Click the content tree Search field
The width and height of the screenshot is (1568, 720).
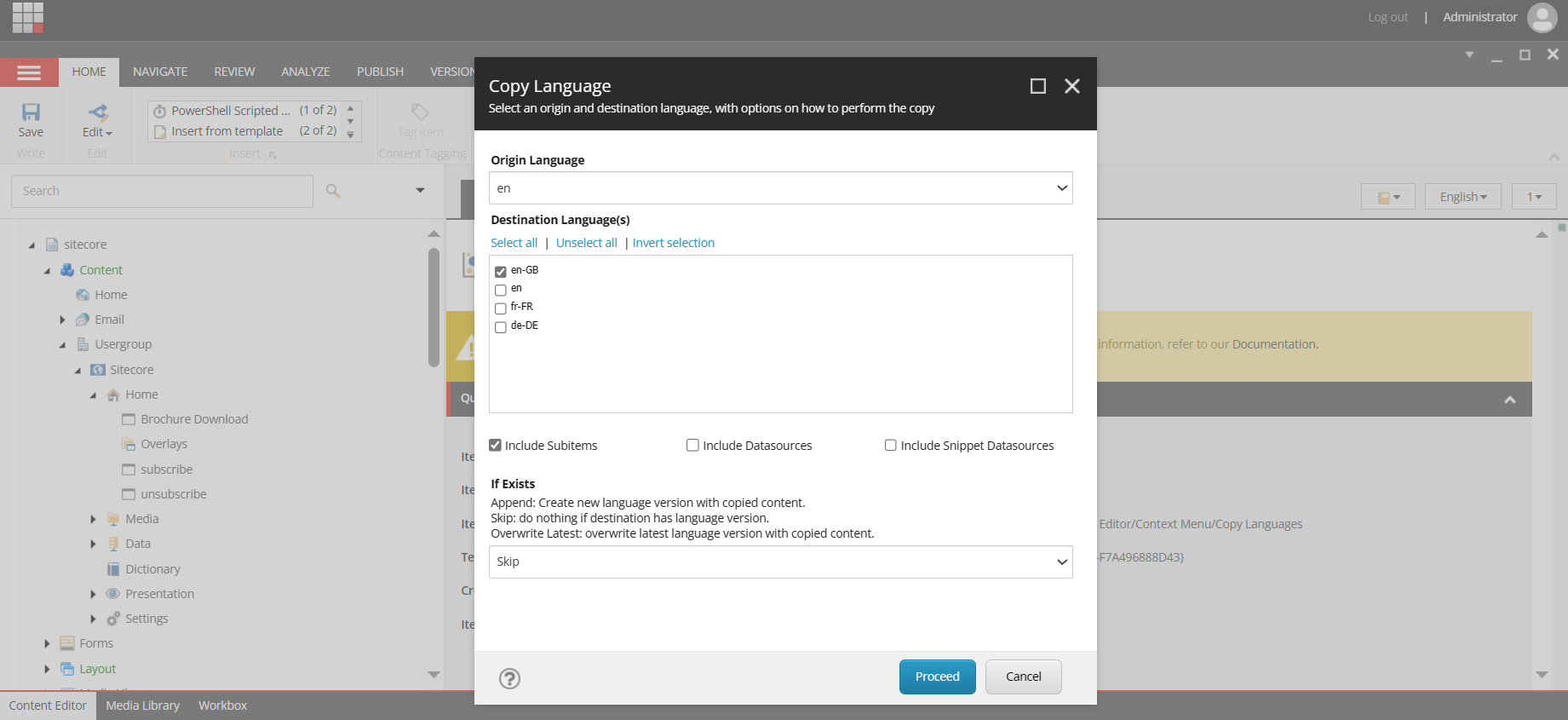point(162,191)
